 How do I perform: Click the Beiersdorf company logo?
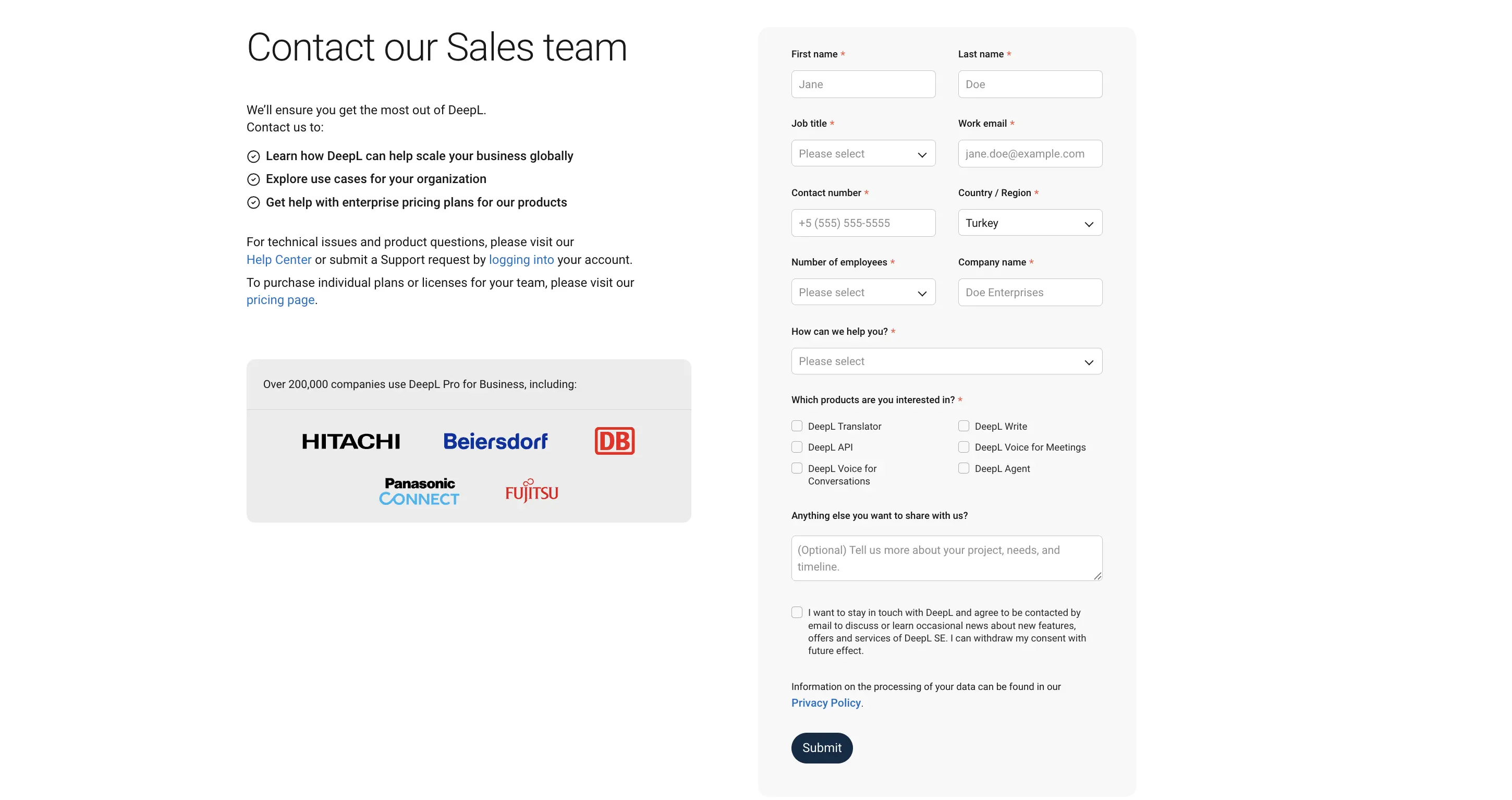tap(496, 441)
